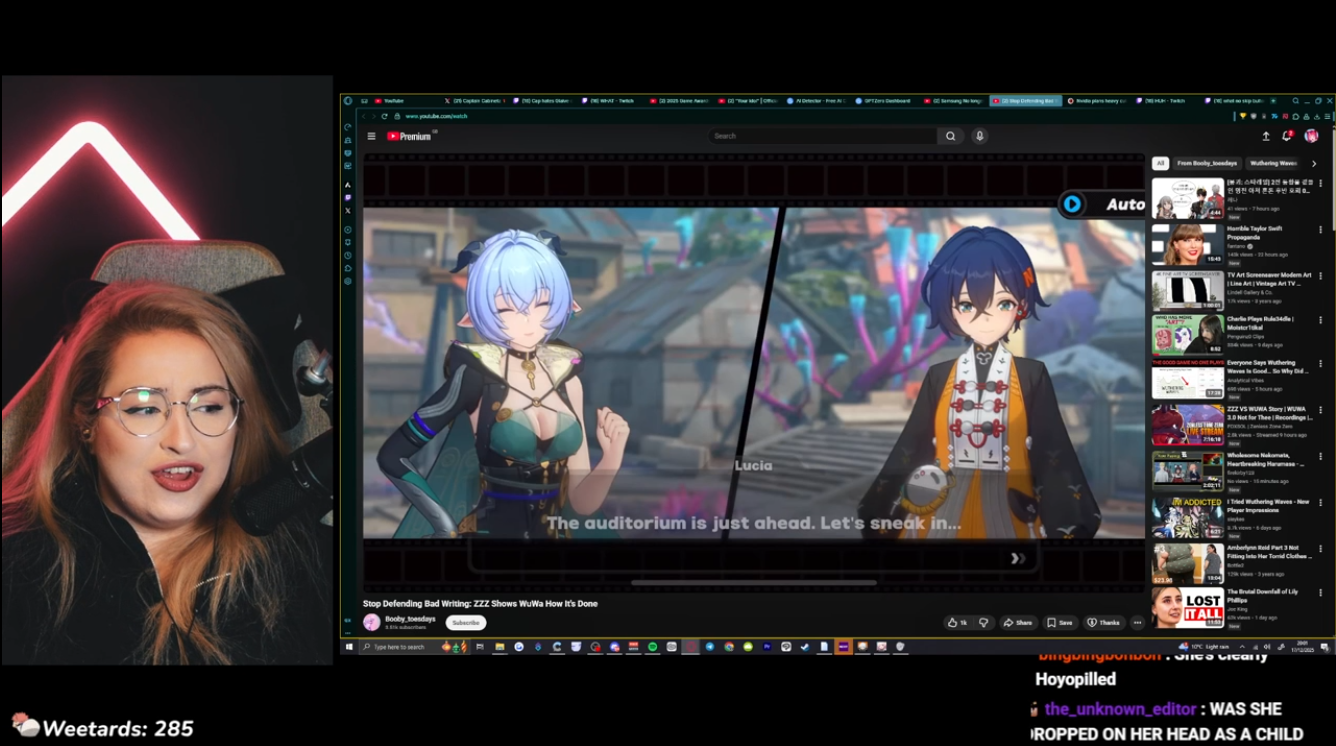This screenshot has width=1336, height=746.
Task: Open the browser tab search icon
Action: [x=1295, y=101]
